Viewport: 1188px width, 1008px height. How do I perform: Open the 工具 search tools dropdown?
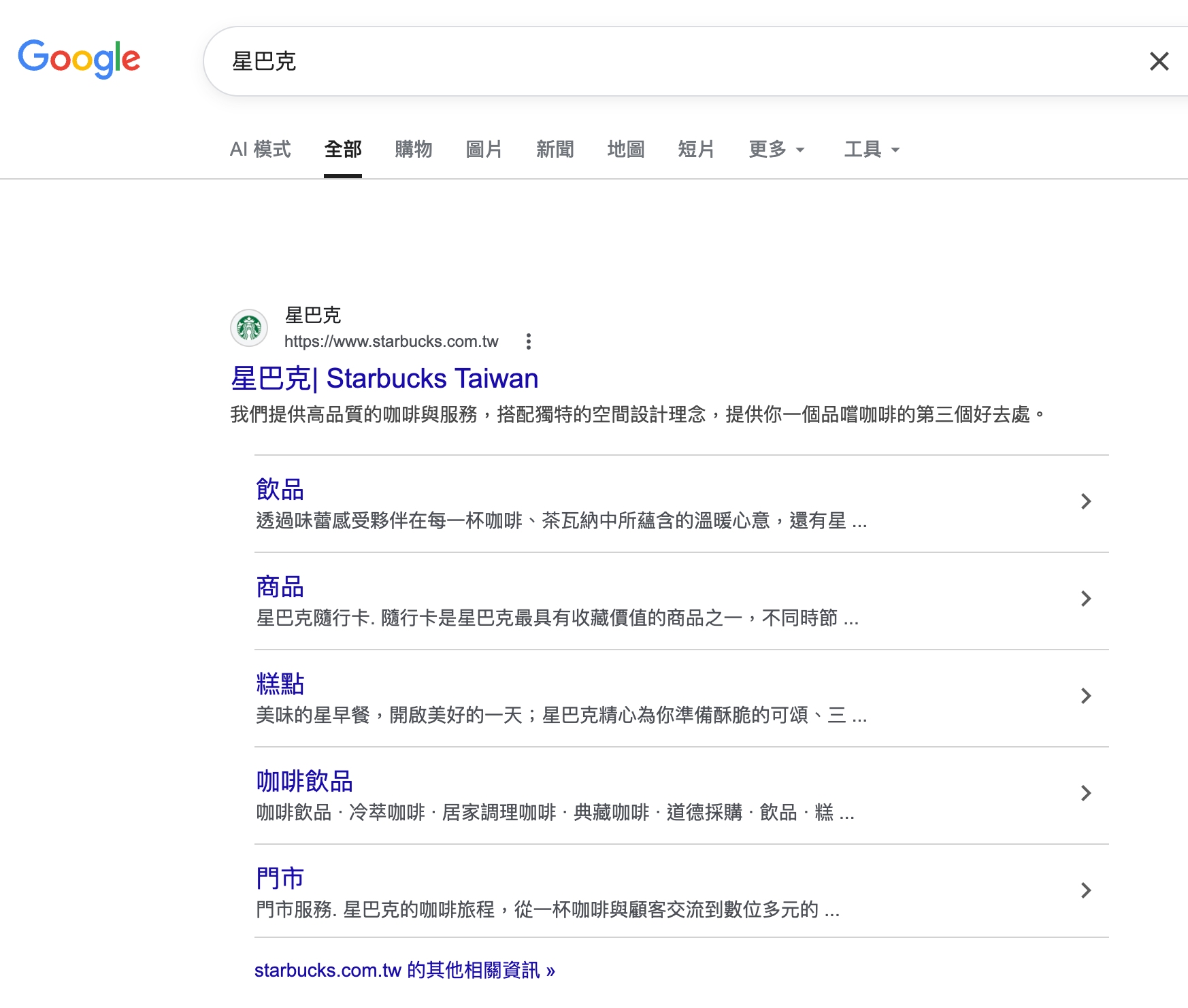coord(871,150)
